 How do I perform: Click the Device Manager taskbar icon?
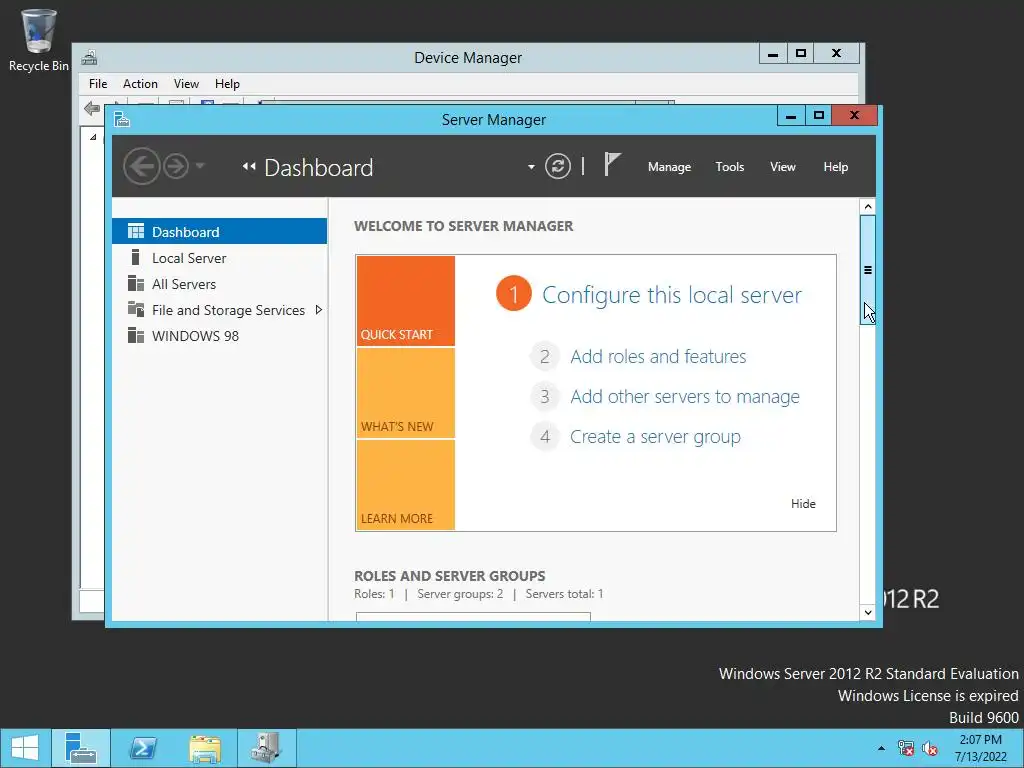click(x=266, y=748)
